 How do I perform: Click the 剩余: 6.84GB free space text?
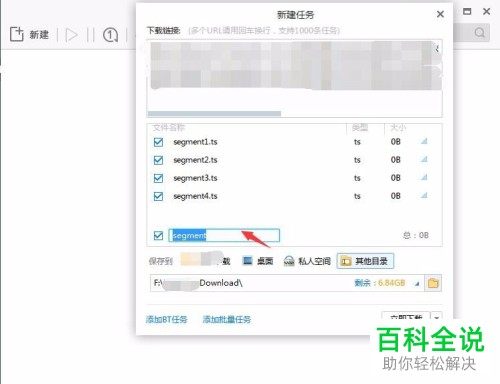[x=380, y=283]
